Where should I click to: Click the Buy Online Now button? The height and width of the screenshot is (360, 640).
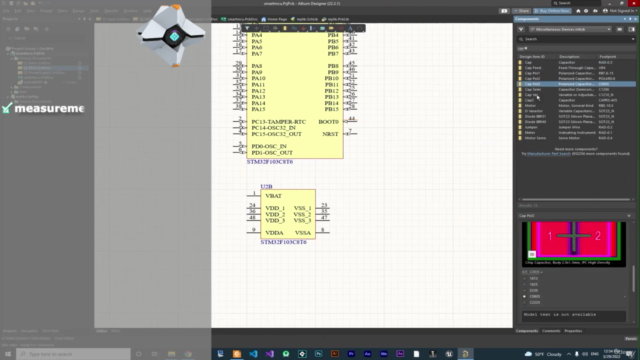tap(552, 11)
